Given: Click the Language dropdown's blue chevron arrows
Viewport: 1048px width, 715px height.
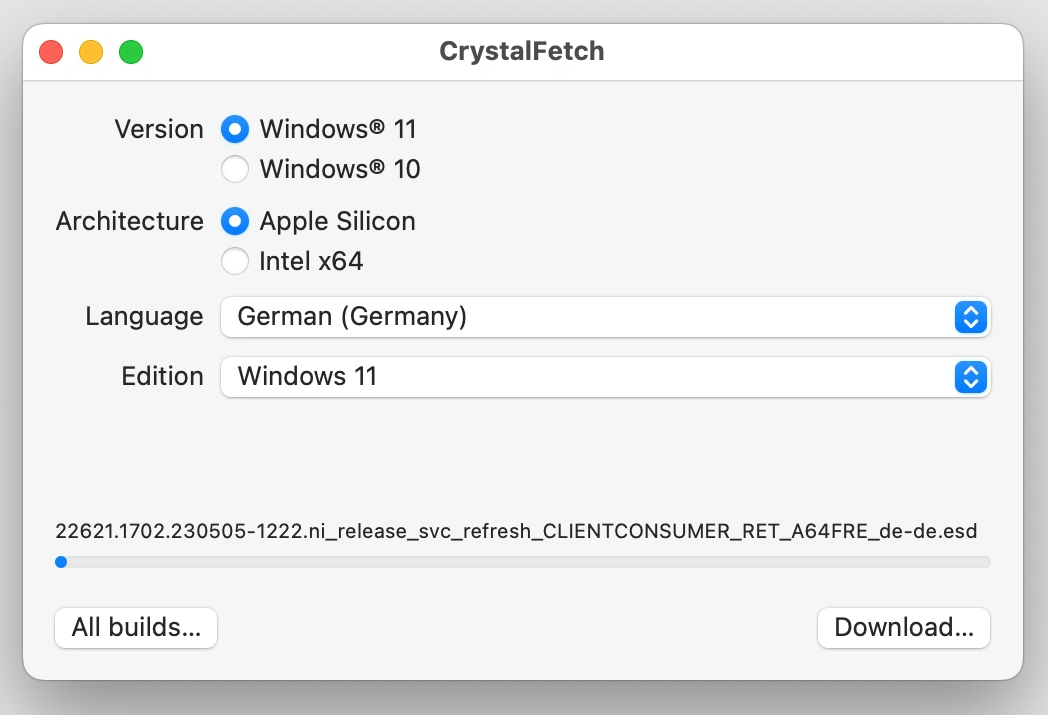Looking at the screenshot, I should pyautogui.click(x=971, y=317).
